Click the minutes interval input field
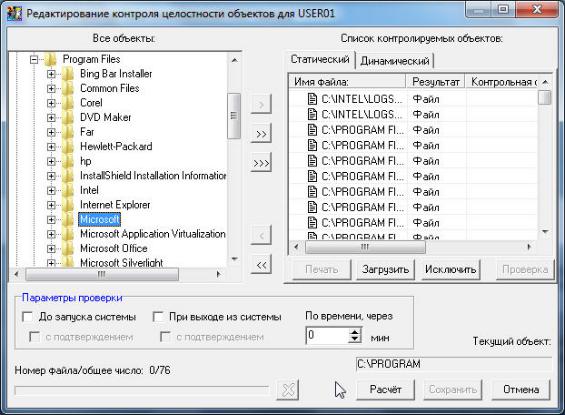This screenshot has width=565, height=415. pos(327,336)
